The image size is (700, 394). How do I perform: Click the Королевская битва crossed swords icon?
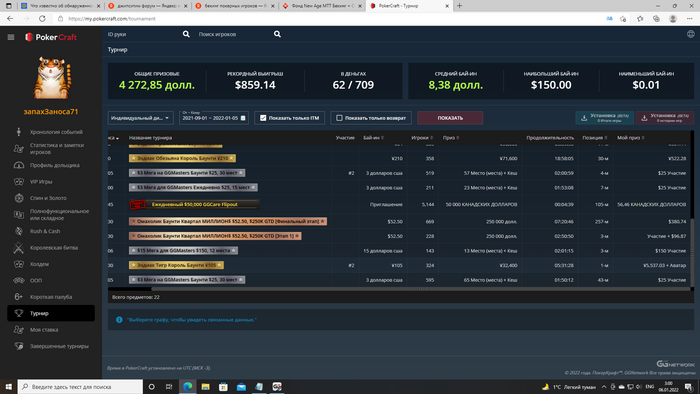click(x=18, y=248)
